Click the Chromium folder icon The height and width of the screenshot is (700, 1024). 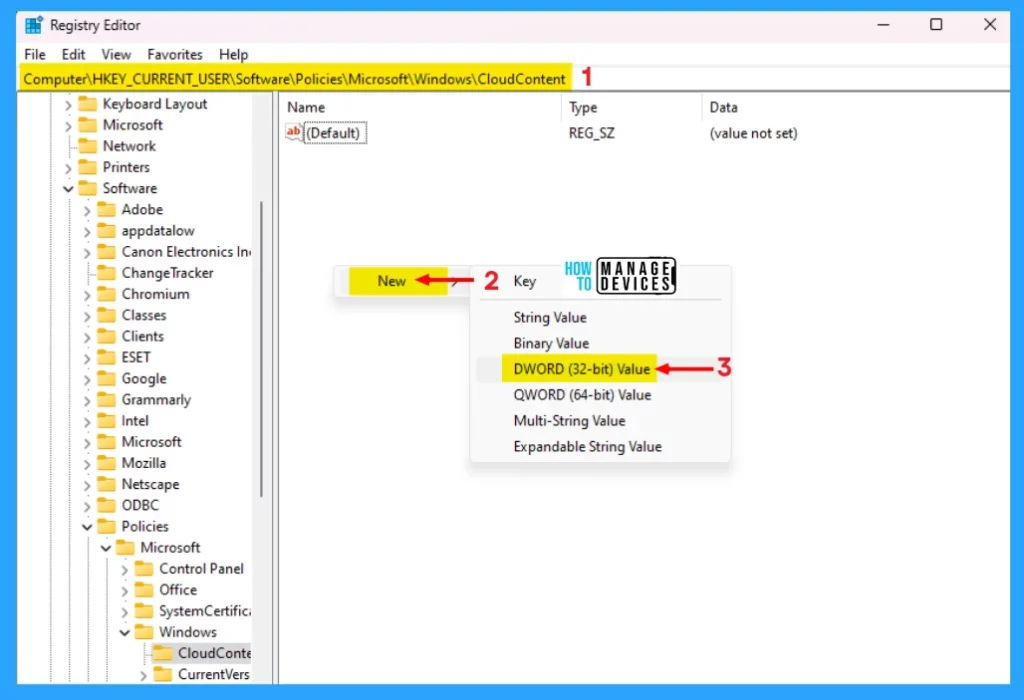[x=106, y=294]
